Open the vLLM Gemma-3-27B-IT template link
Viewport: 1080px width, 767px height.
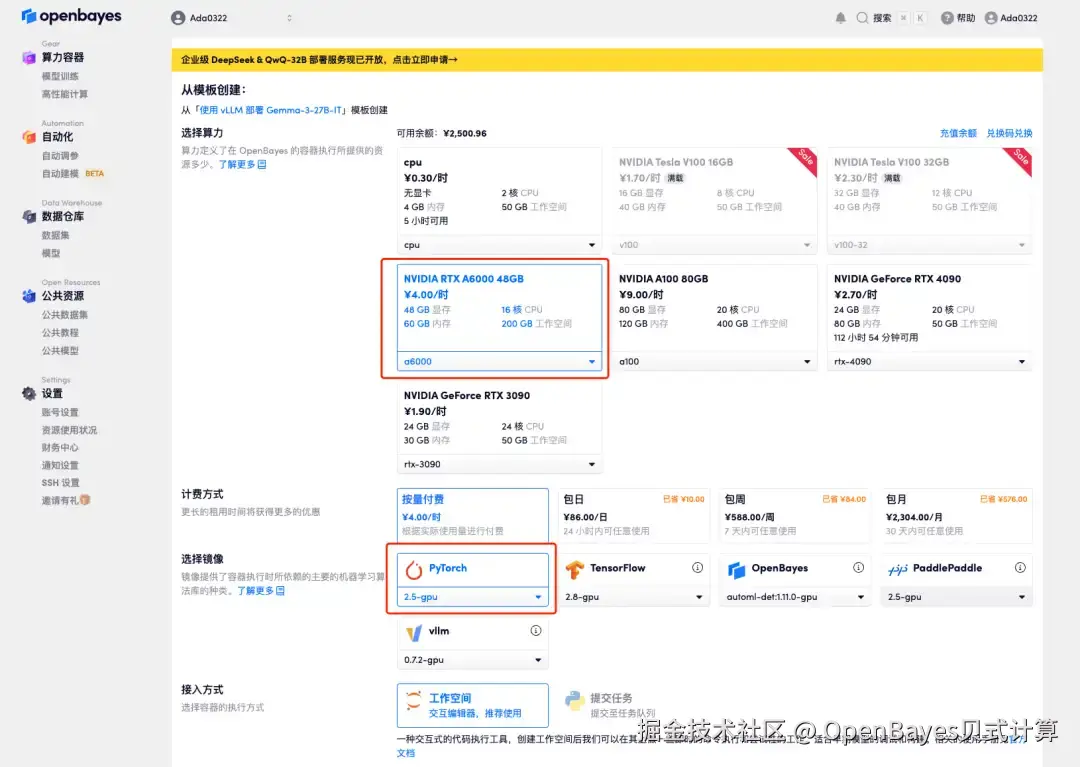click(271, 110)
